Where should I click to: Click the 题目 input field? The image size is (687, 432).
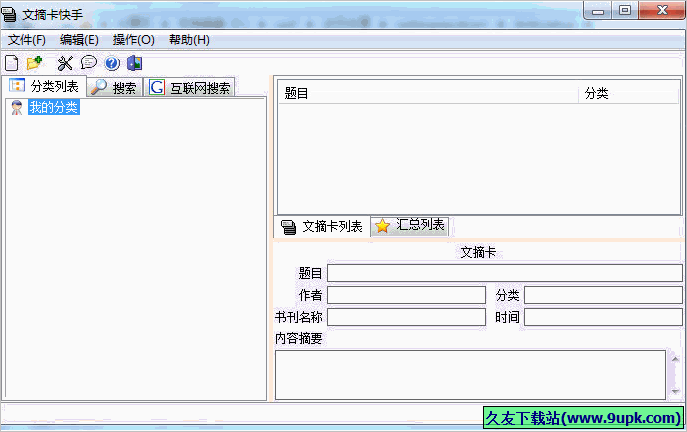505,273
